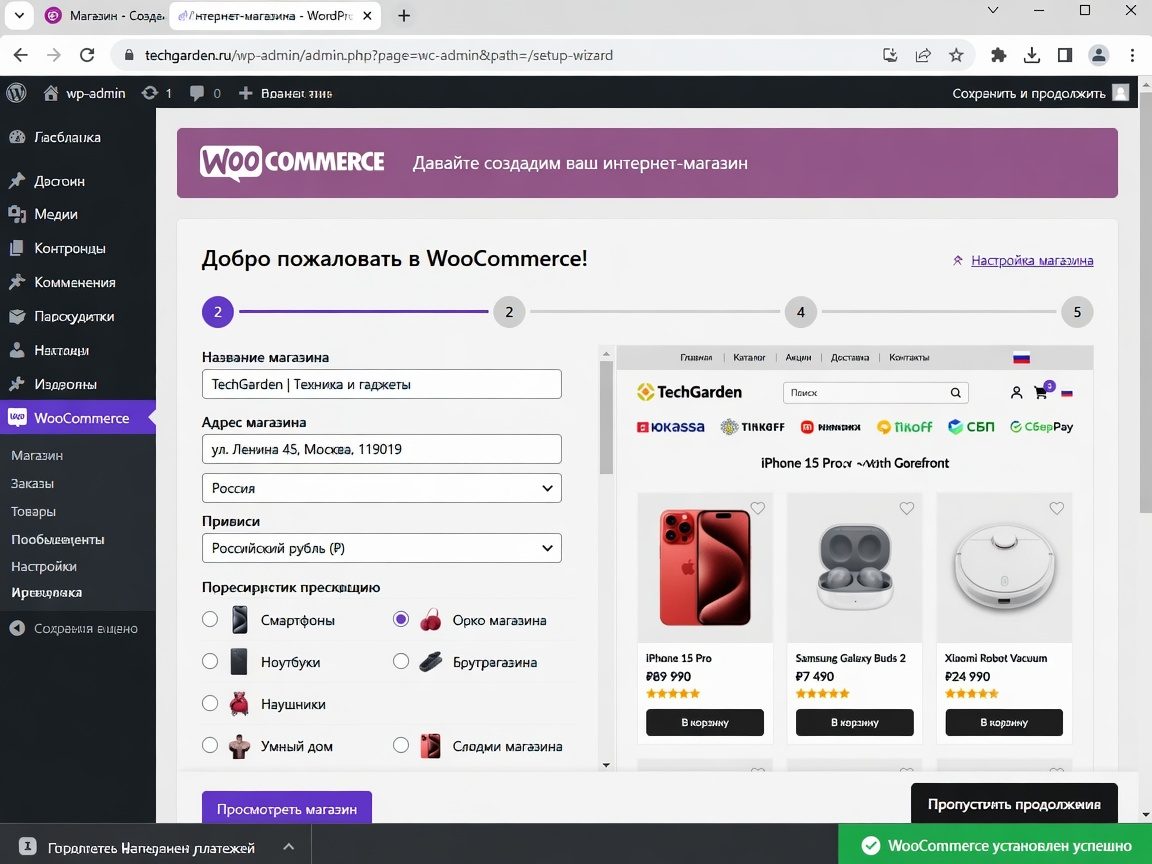Click the updates refresh icon
This screenshot has height=864, width=1152.
click(150, 93)
